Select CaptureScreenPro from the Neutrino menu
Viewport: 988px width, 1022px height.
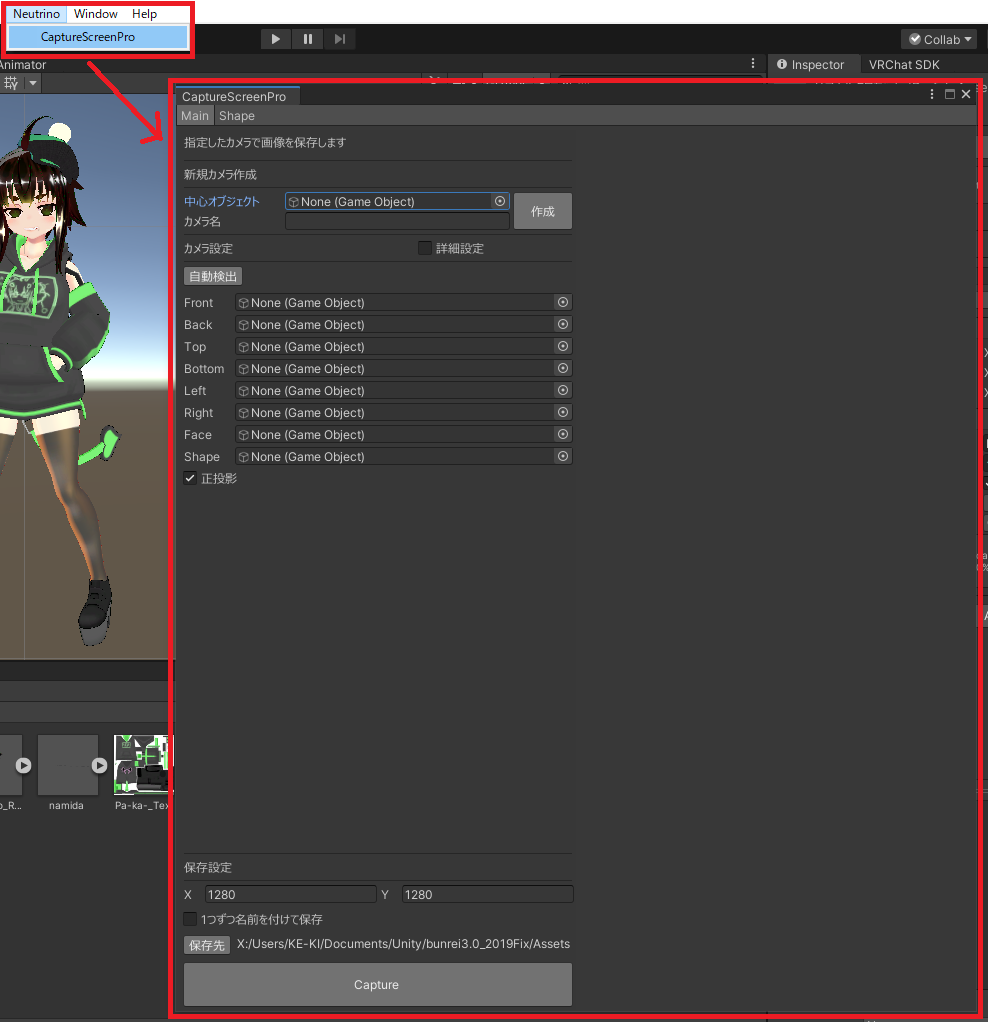88,37
